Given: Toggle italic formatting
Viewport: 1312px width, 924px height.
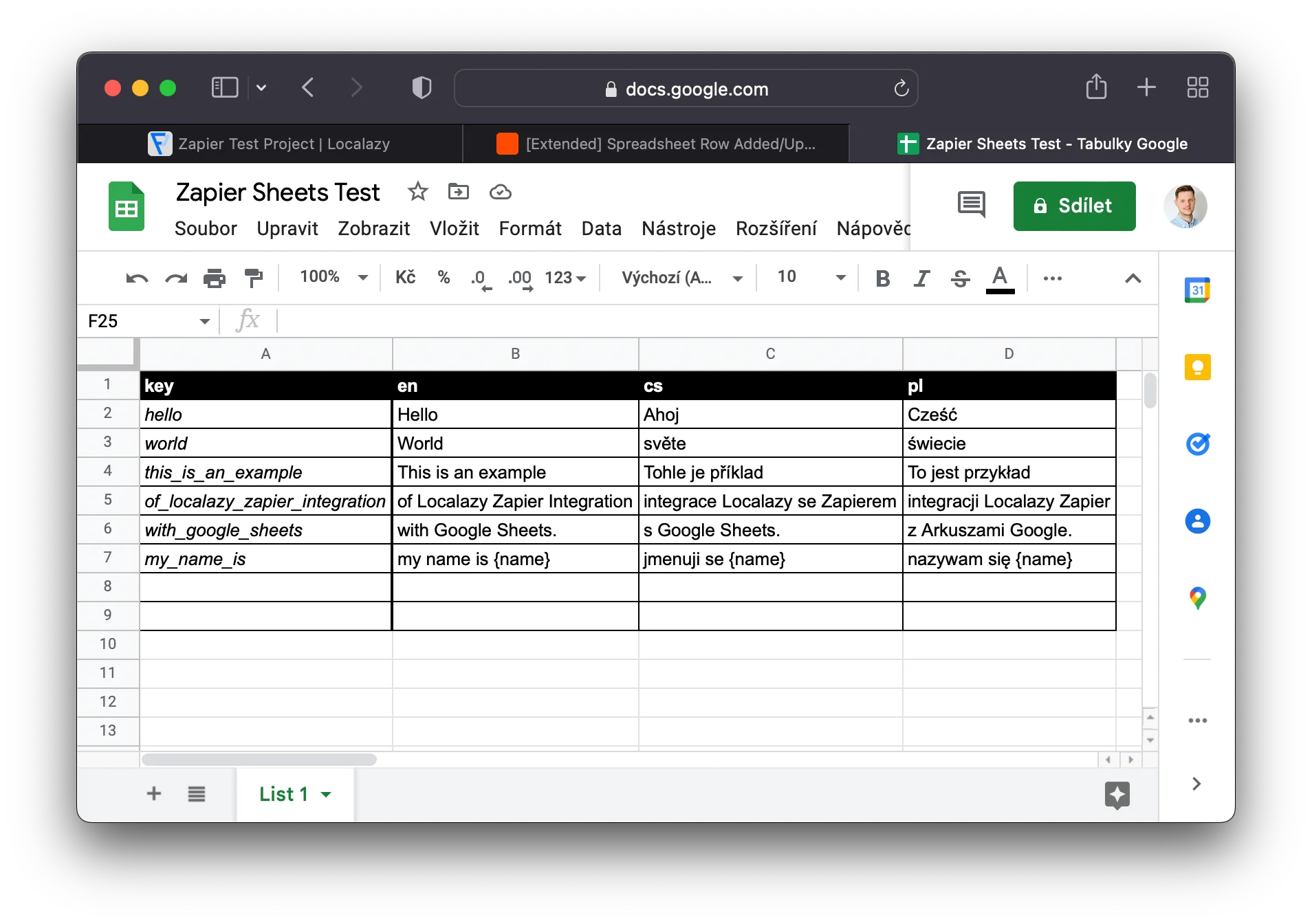Looking at the screenshot, I should pos(921,278).
